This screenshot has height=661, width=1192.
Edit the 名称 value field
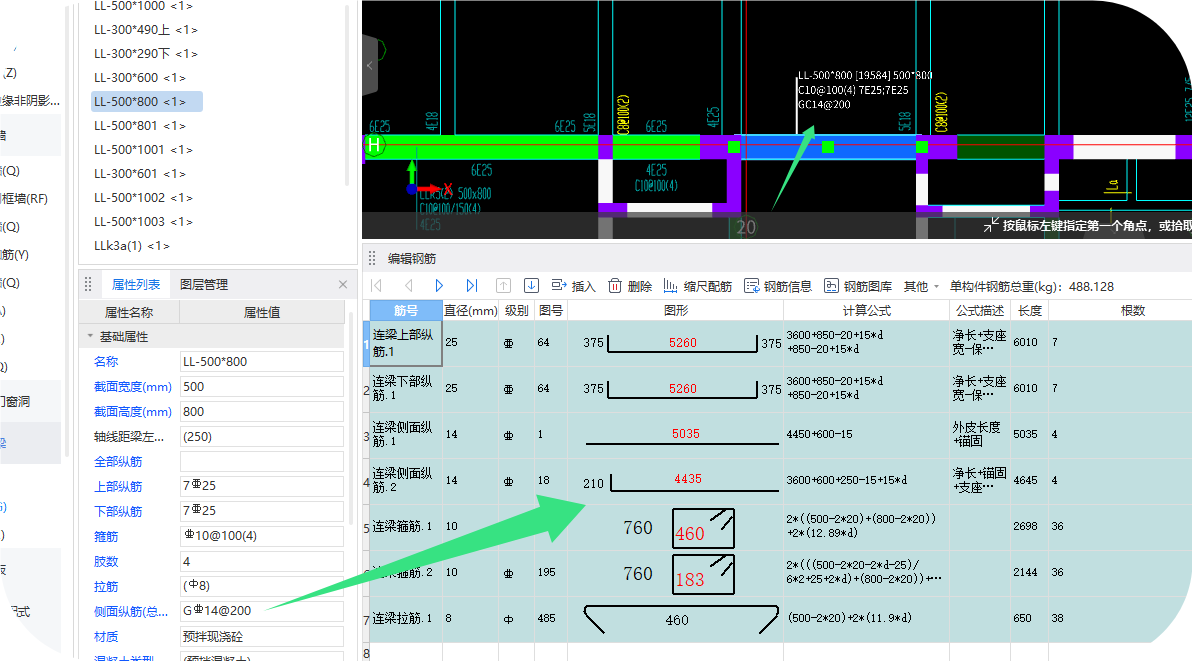point(262,362)
